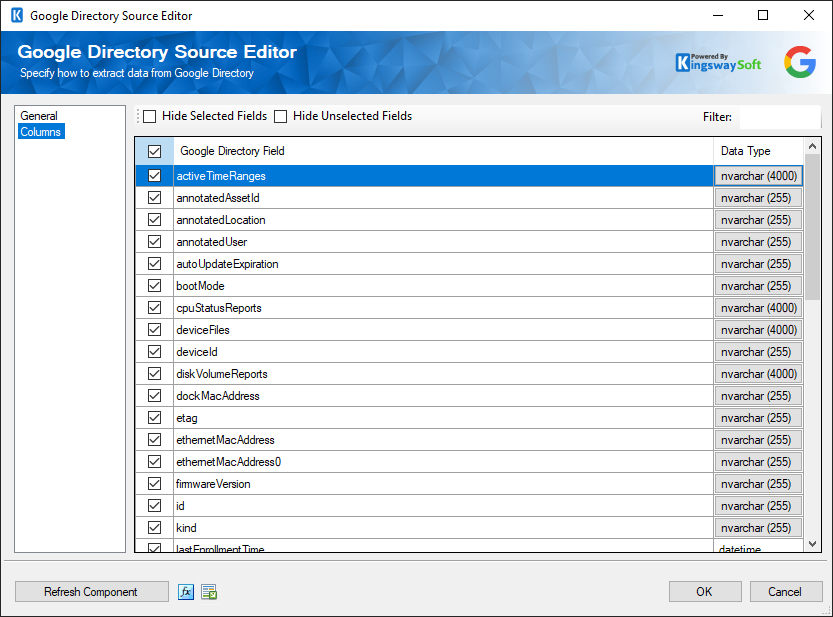
Task: Select the annotatedUser field row
Action: tap(443, 242)
